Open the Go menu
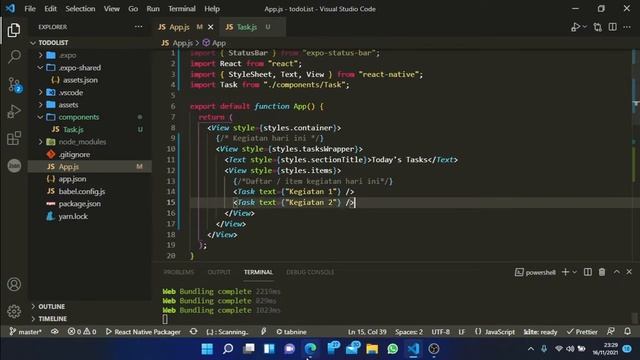Screen dimensions: 640x360 [x=133, y=9]
